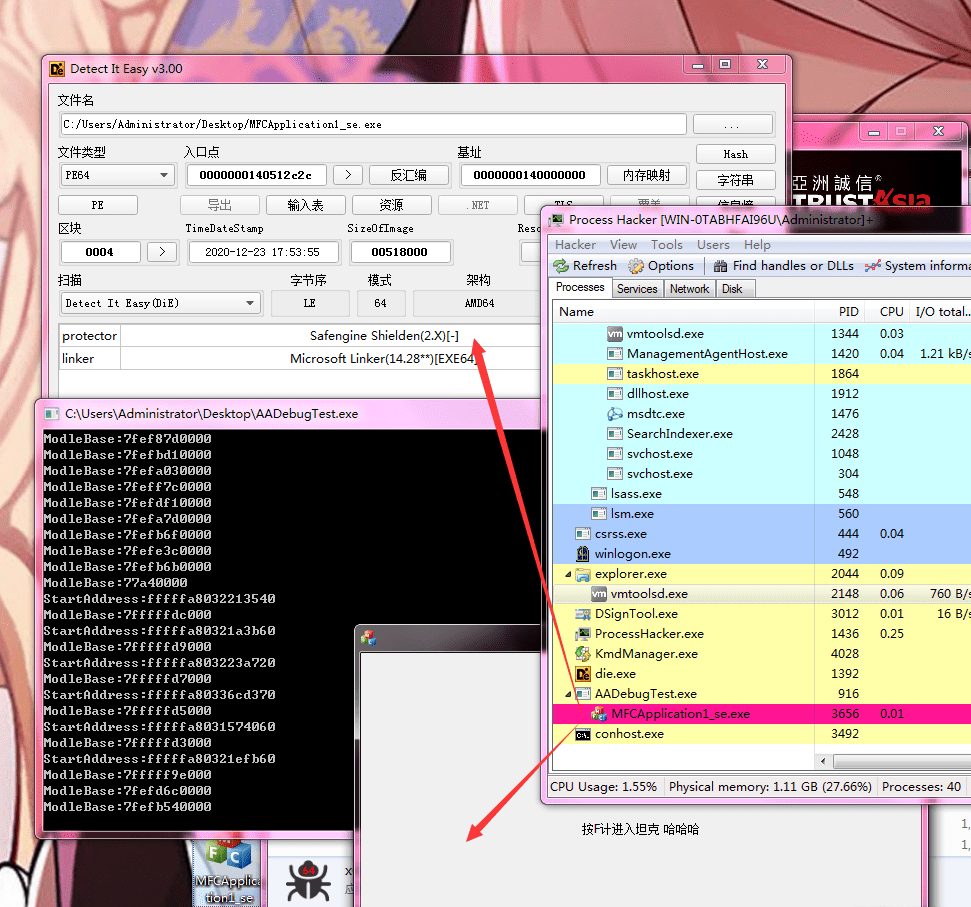Image resolution: width=971 pixels, height=907 pixels.
Task: Select the taskhost.exe process icon
Action: point(614,374)
